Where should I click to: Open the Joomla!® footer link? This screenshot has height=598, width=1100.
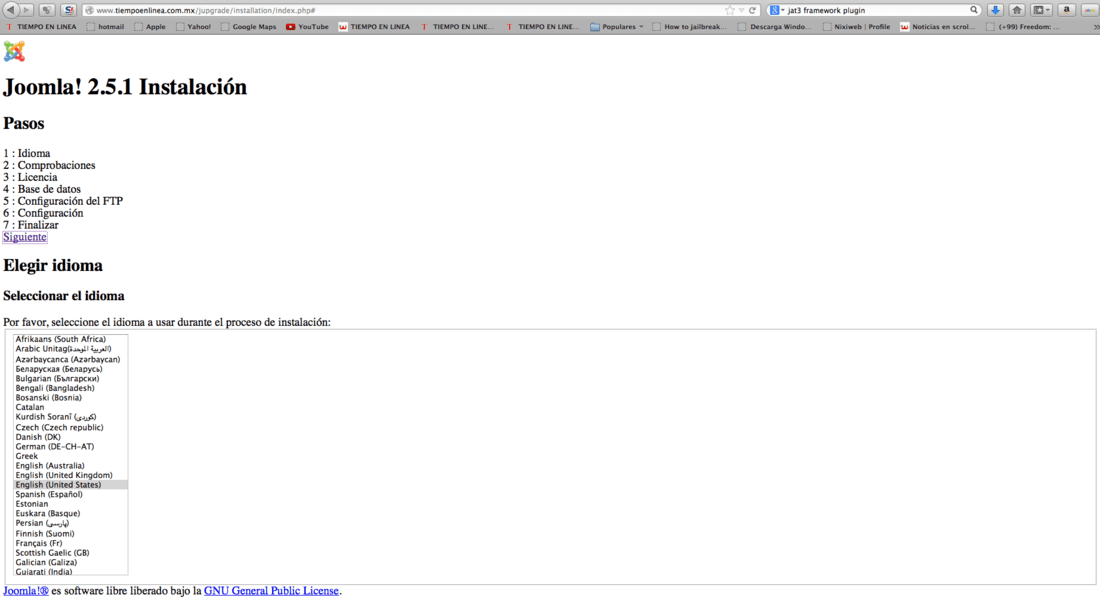pyautogui.click(x=26, y=591)
